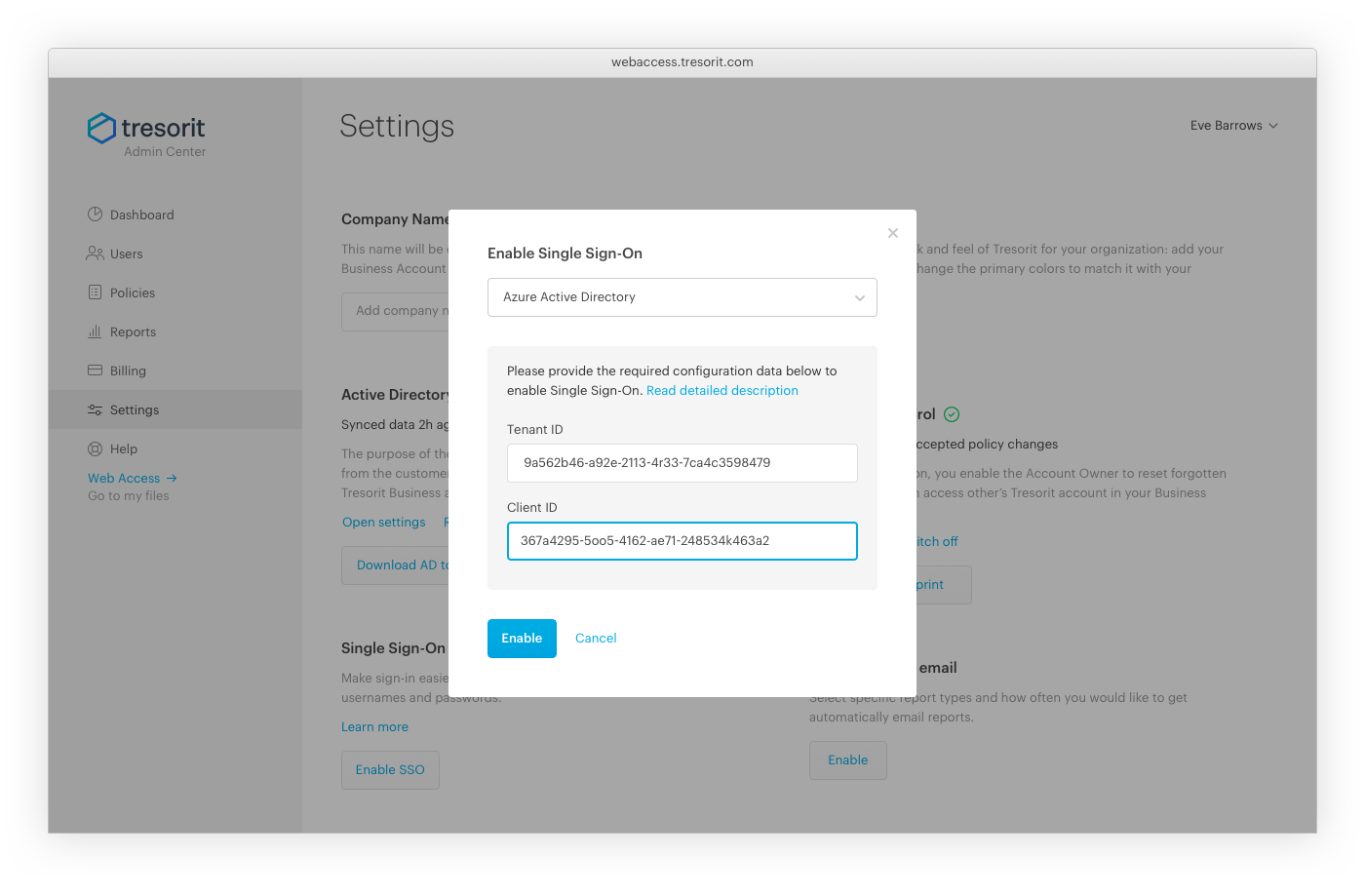
Task: Click the Tresorit logo icon
Action: [101, 128]
